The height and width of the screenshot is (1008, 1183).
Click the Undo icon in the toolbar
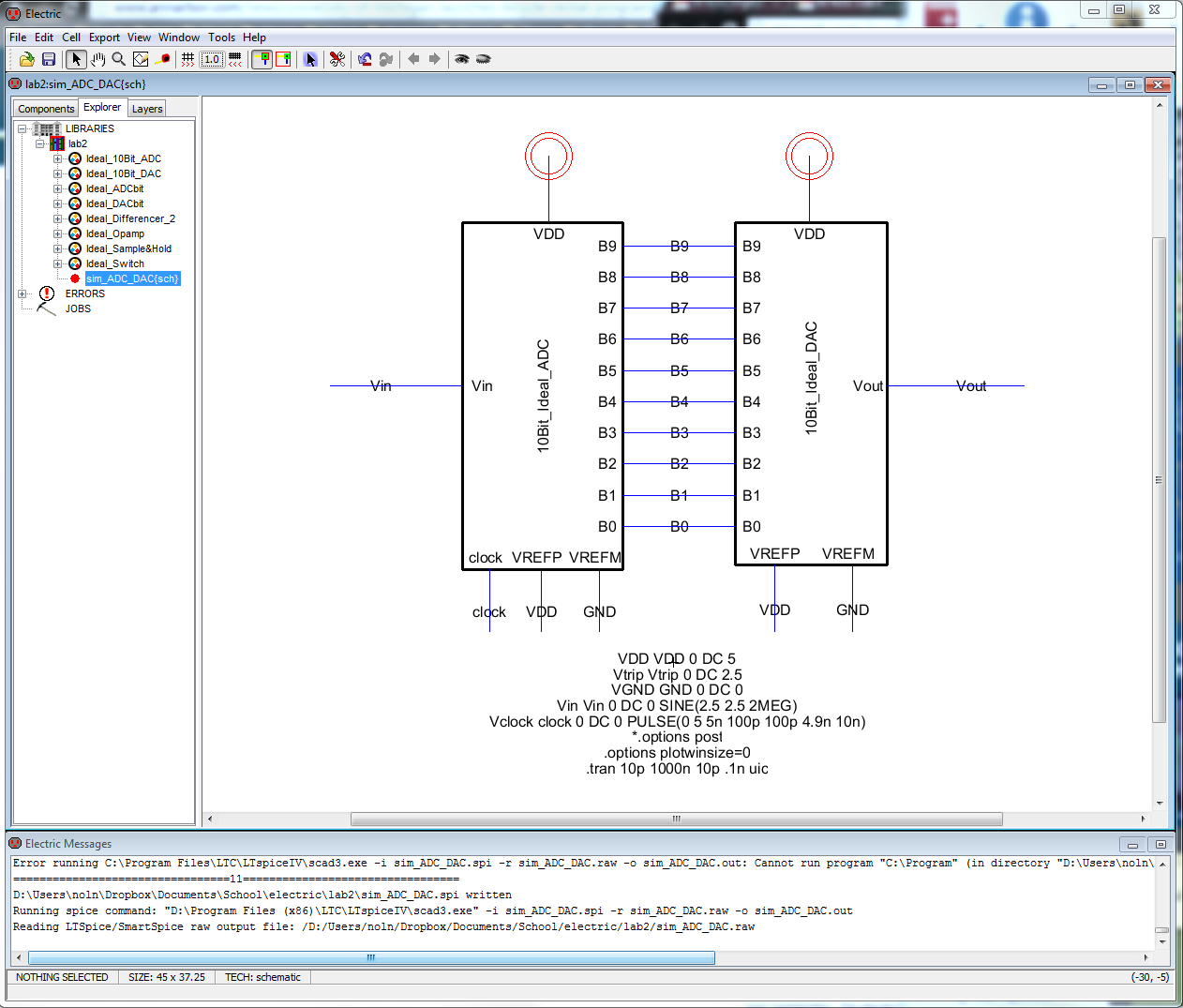[x=365, y=59]
